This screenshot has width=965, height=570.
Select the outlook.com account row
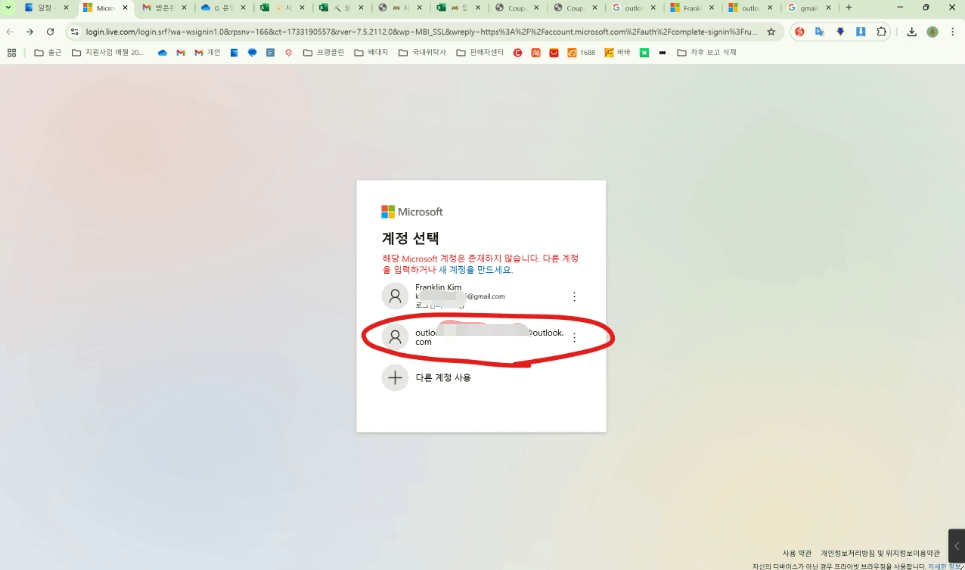(481, 337)
